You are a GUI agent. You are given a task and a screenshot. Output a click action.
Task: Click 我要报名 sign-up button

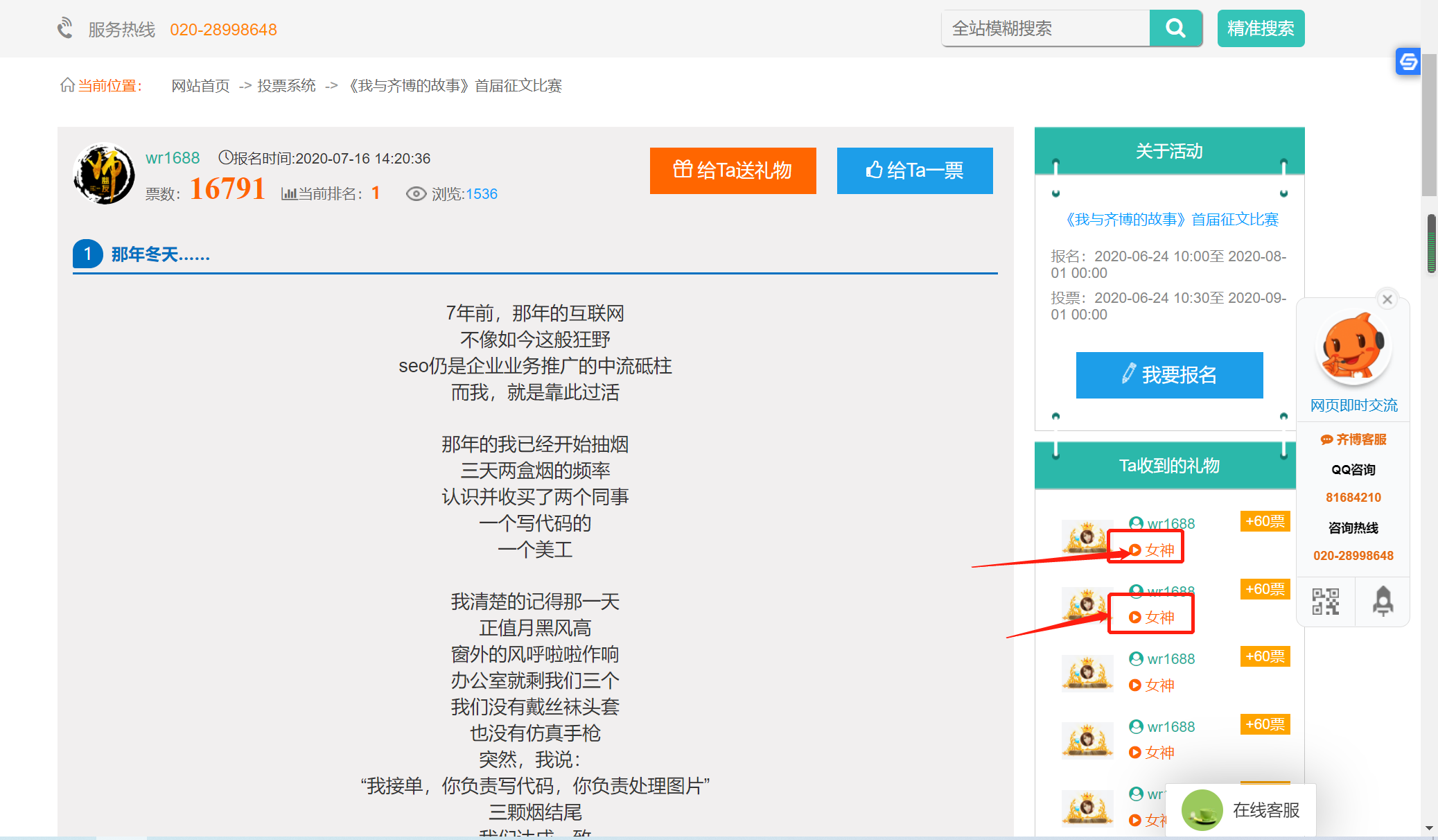(1169, 375)
